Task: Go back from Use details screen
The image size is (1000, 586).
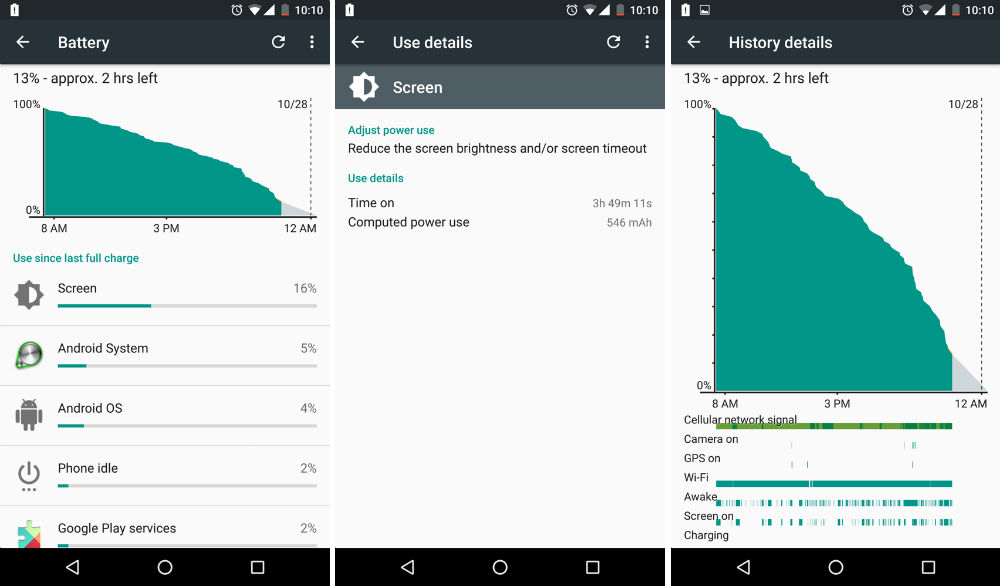Action: pyautogui.click(x=358, y=42)
